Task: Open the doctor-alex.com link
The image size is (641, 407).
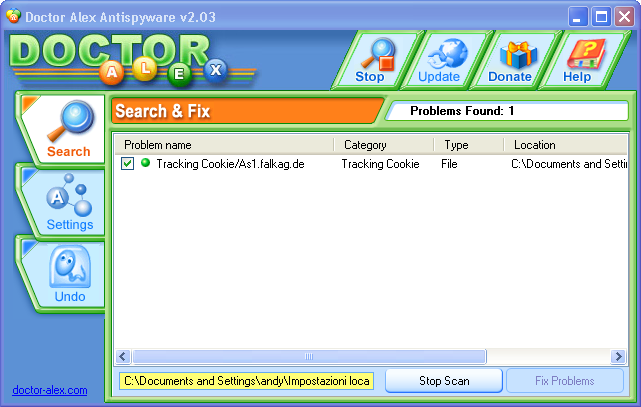Action: pyautogui.click(x=49, y=390)
